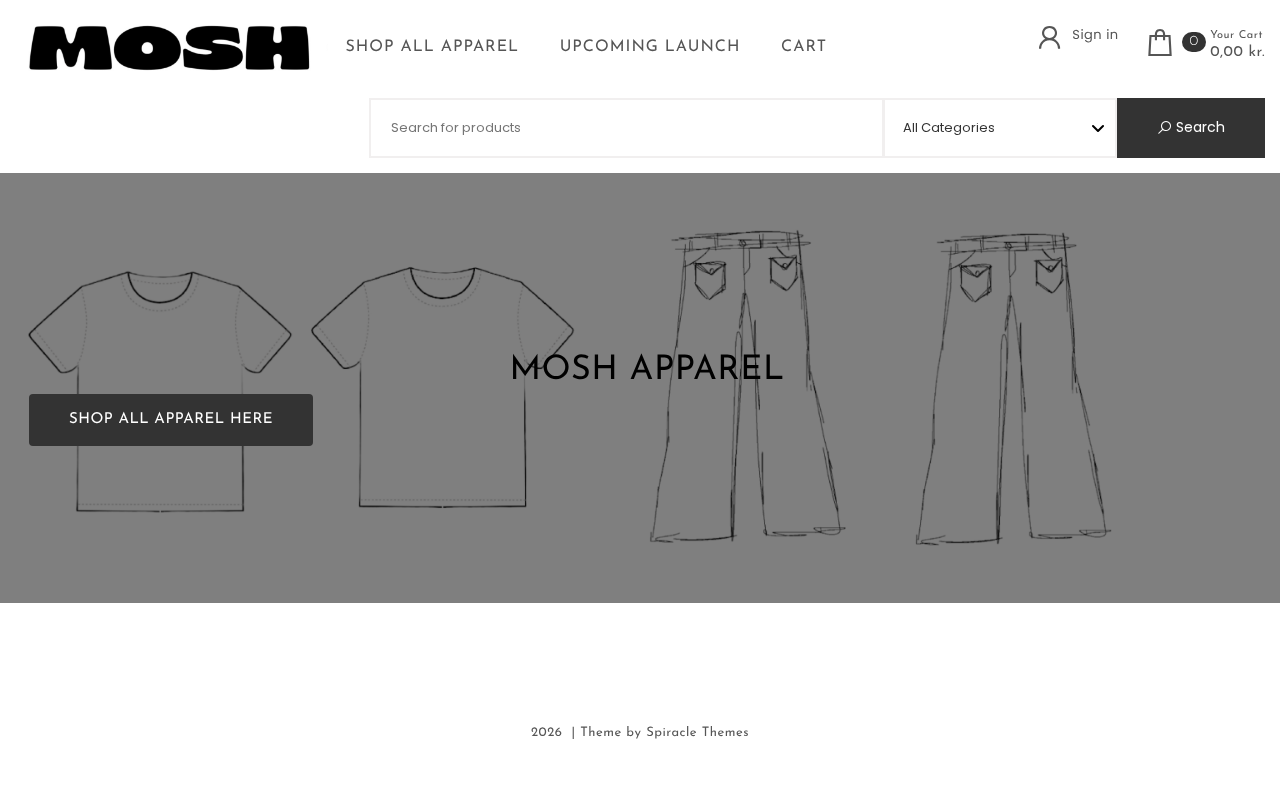Click the left flared pants sketch
This screenshot has width=1280, height=800.
click(x=748, y=387)
